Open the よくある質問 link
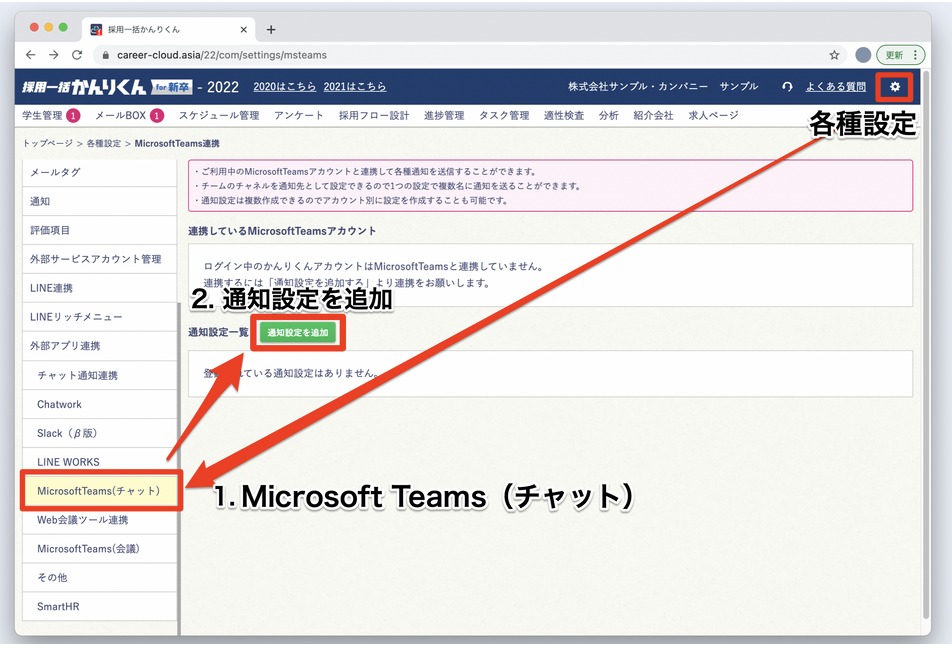This screenshot has width=952, height=648. click(835, 87)
